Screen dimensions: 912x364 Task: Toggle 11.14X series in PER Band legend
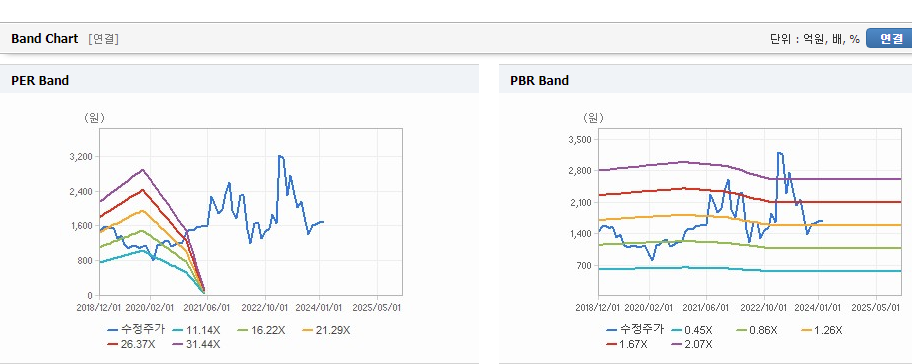point(196,330)
